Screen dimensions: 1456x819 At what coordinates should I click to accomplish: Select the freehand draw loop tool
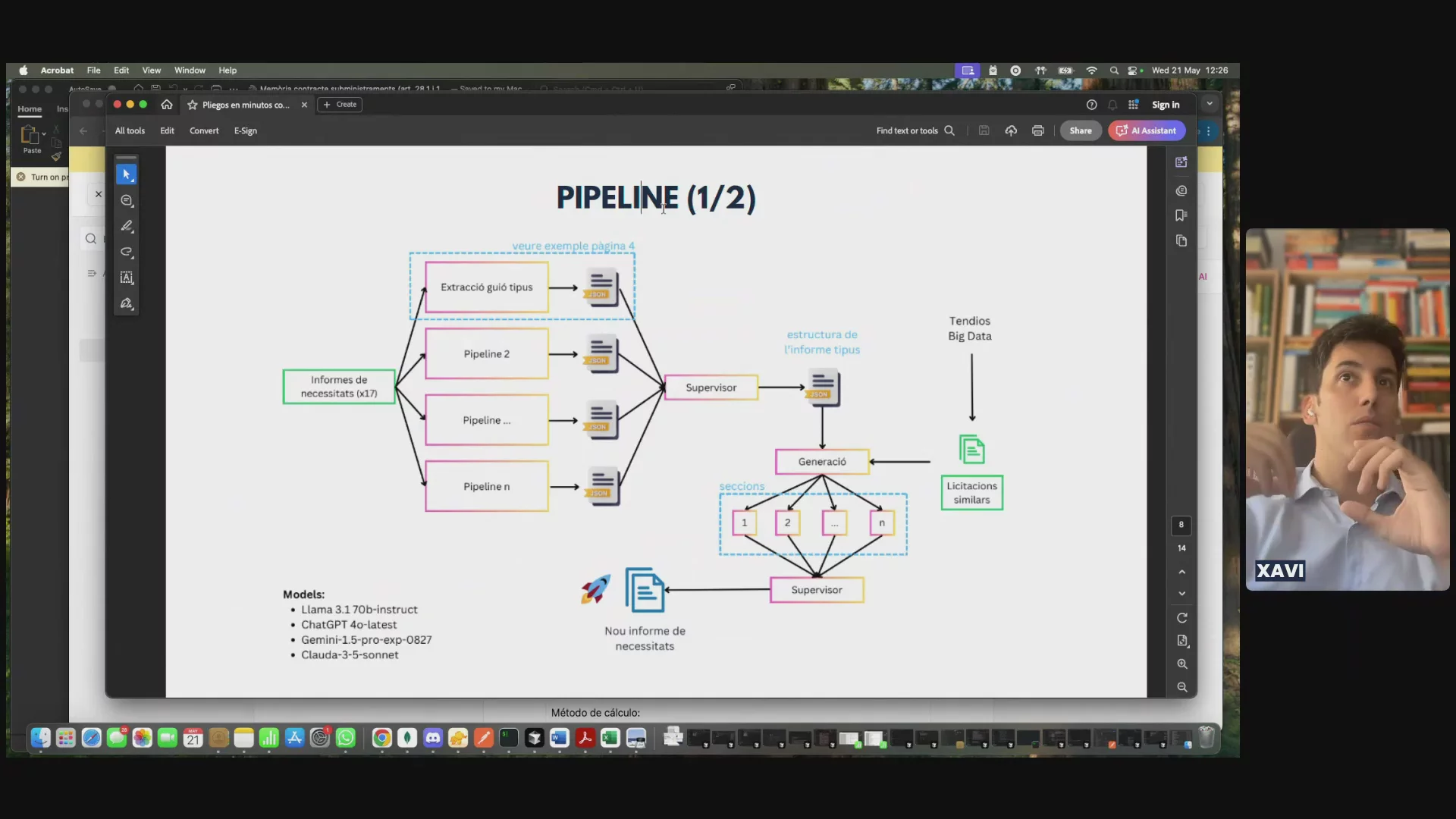(x=127, y=252)
